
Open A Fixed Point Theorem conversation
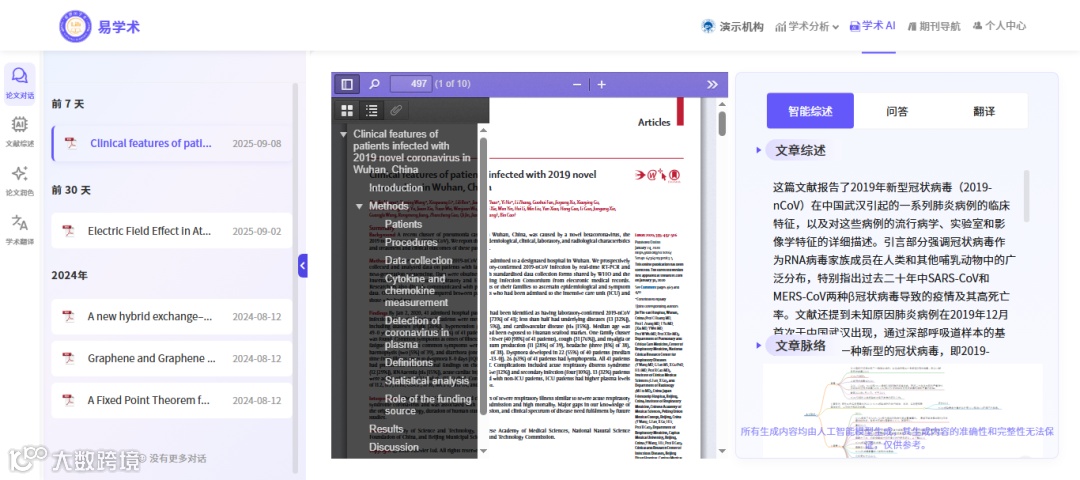[172, 400]
